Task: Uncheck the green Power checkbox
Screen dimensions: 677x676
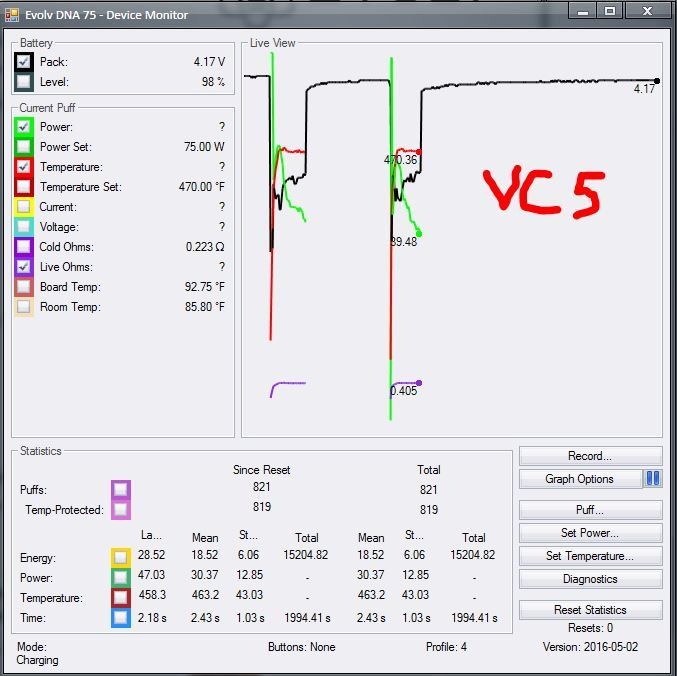Action: (24, 127)
